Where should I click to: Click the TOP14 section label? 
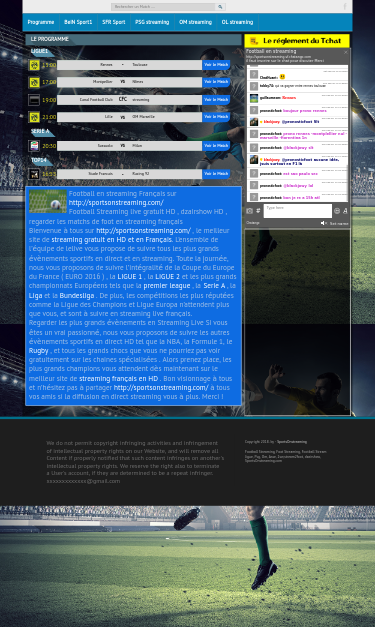39,160
